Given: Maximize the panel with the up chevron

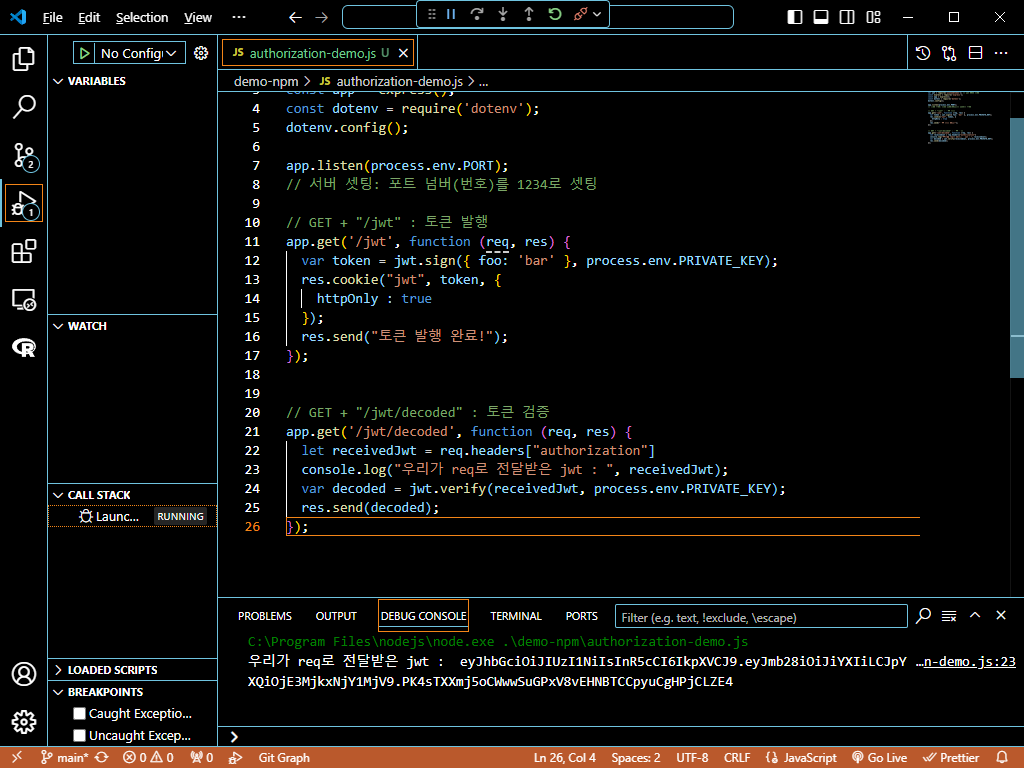Looking at the screenshot, I should (975, 615).
